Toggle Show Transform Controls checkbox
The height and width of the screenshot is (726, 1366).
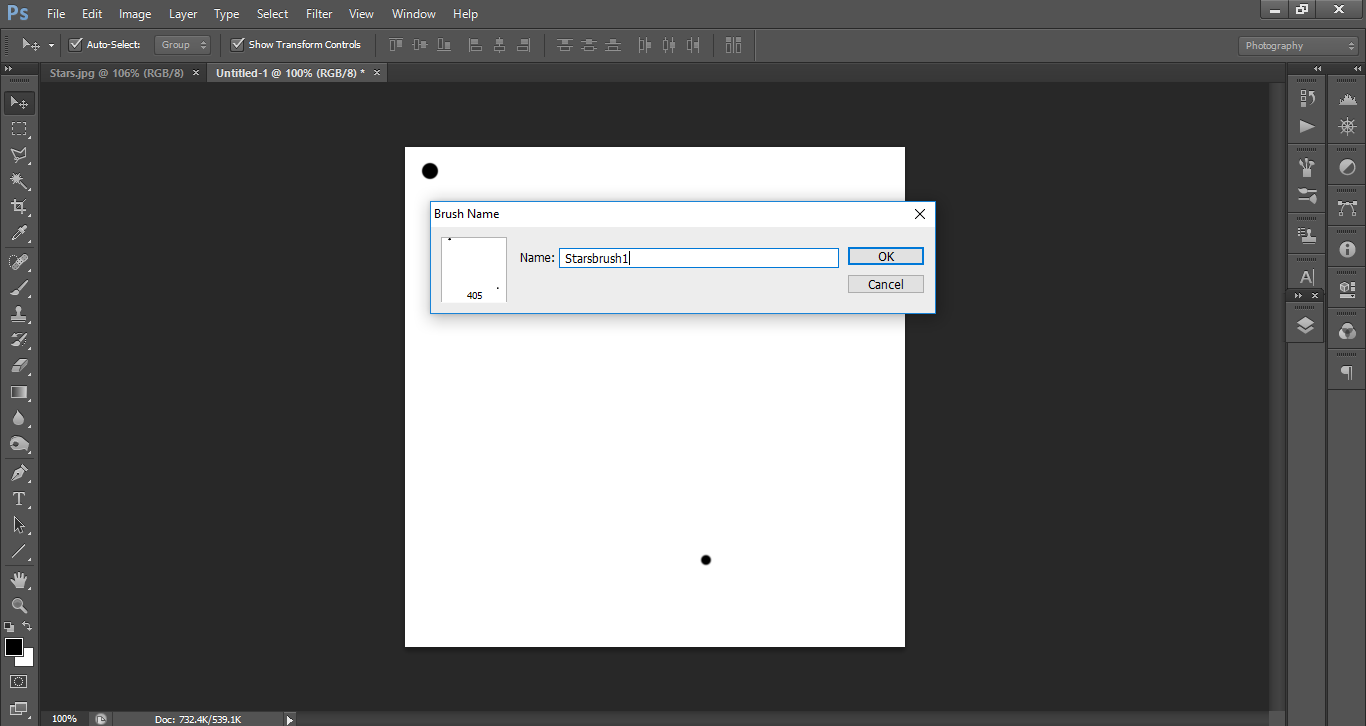[x=237, y=44]
